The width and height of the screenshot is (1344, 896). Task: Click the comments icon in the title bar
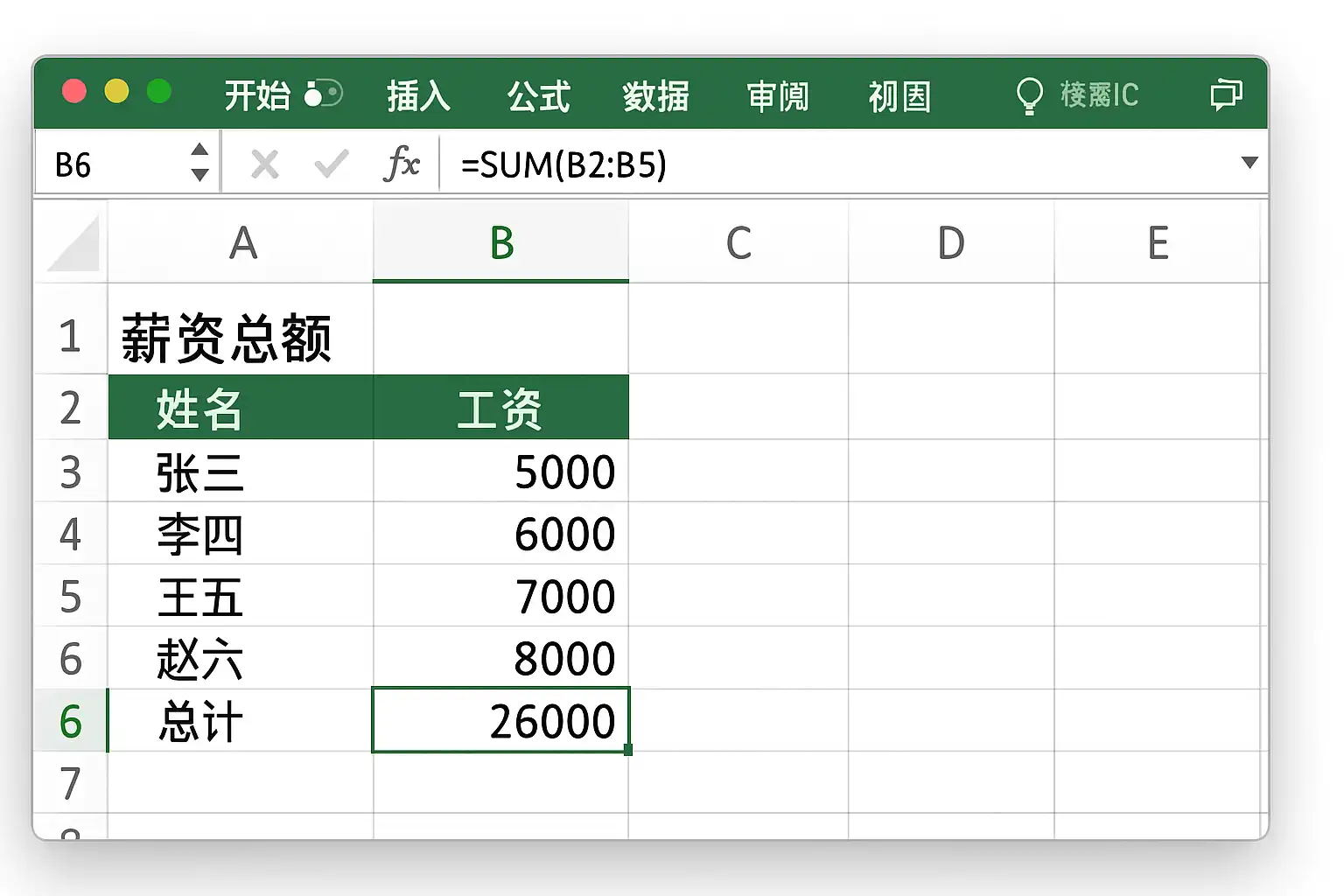click(1226, 94)
